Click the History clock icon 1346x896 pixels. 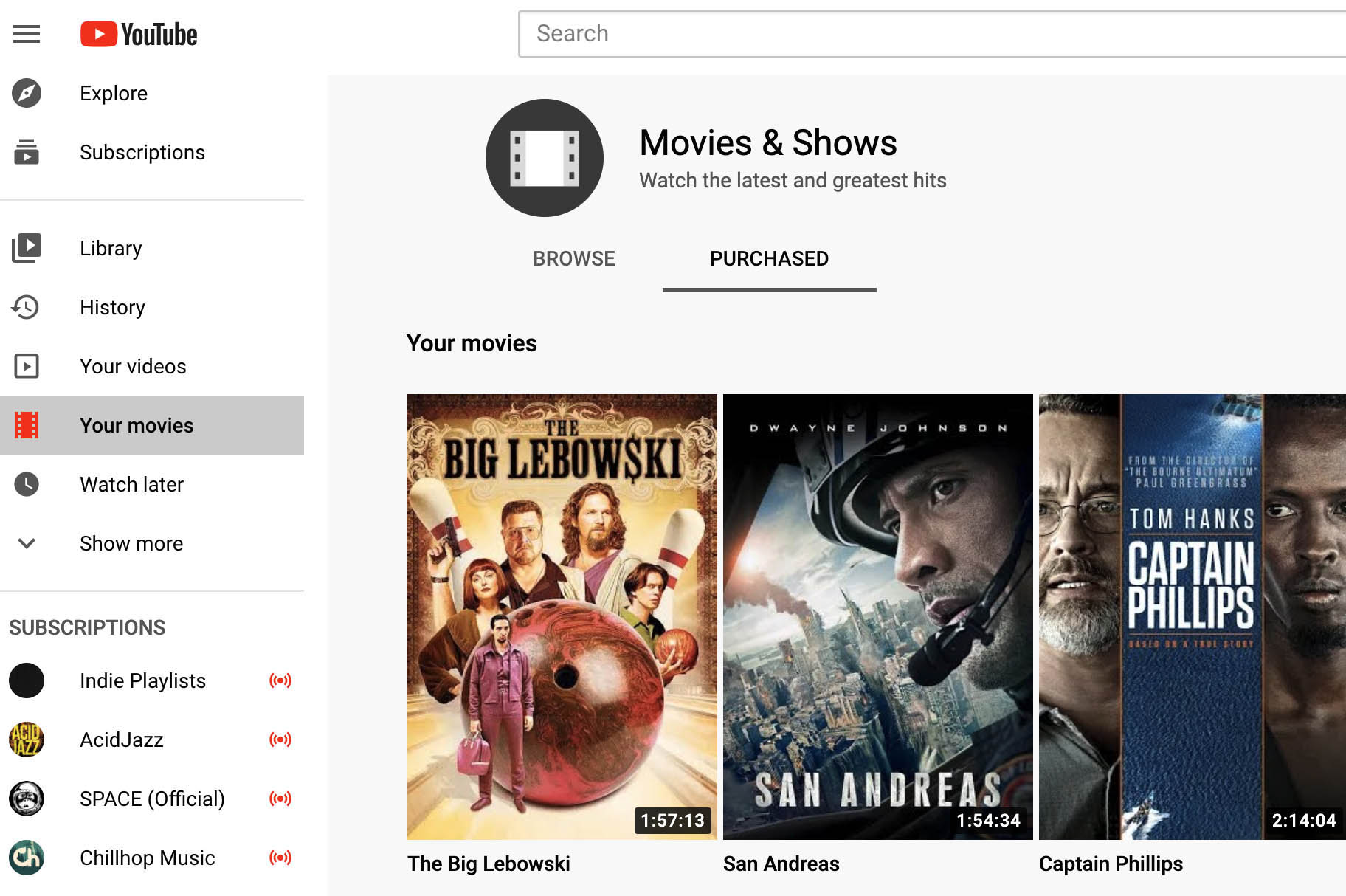pos(27,307)
